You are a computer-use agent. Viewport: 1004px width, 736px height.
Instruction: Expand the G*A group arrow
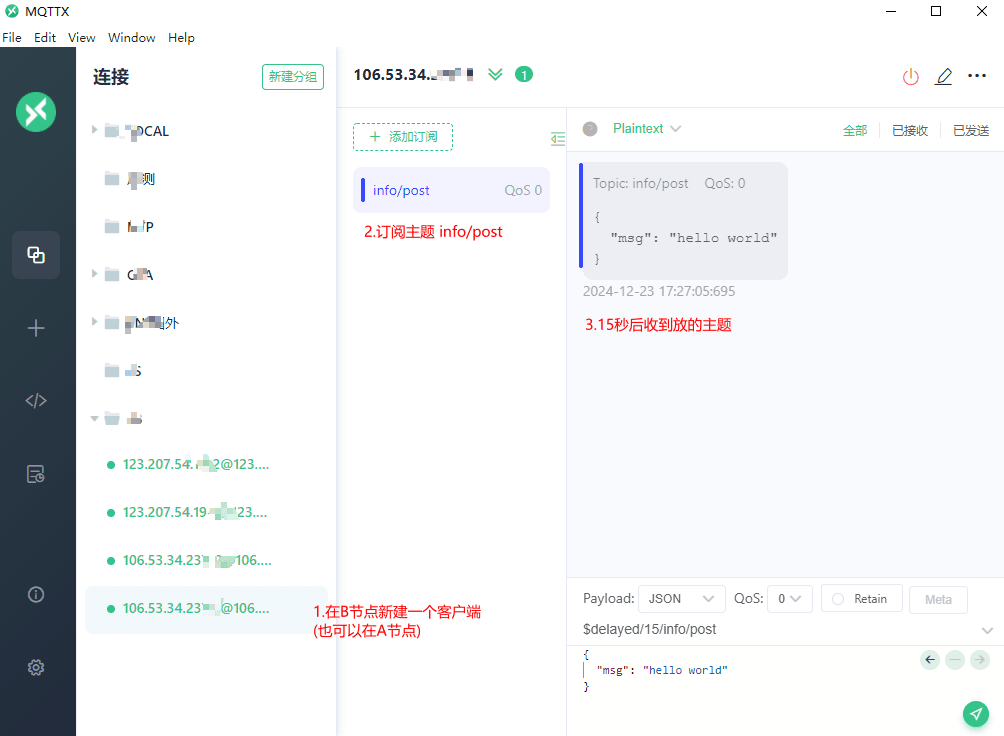coord(94,274)
